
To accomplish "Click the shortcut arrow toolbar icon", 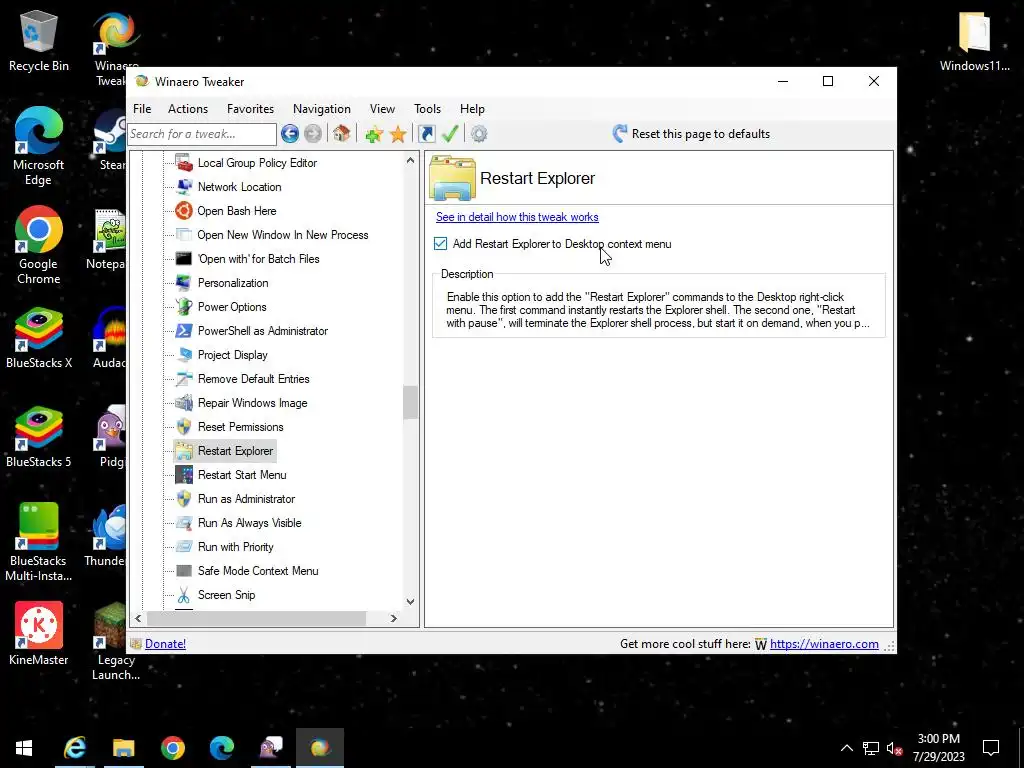I will [426, 134].
